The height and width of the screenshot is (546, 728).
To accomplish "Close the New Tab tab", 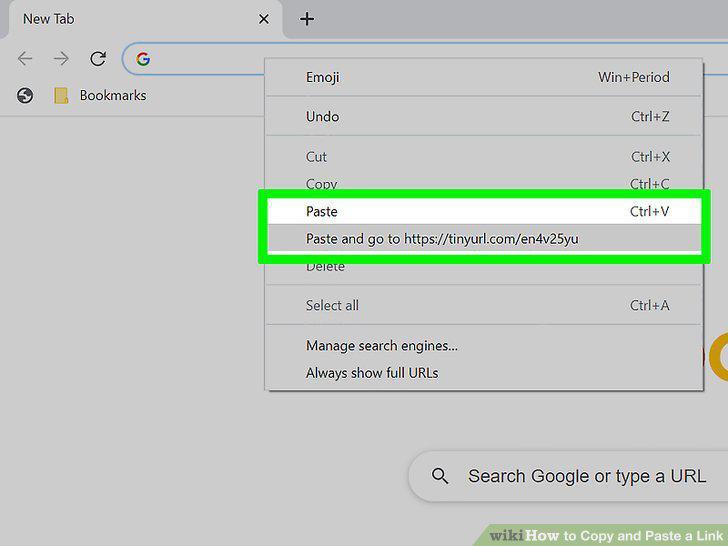I will 264,19.
